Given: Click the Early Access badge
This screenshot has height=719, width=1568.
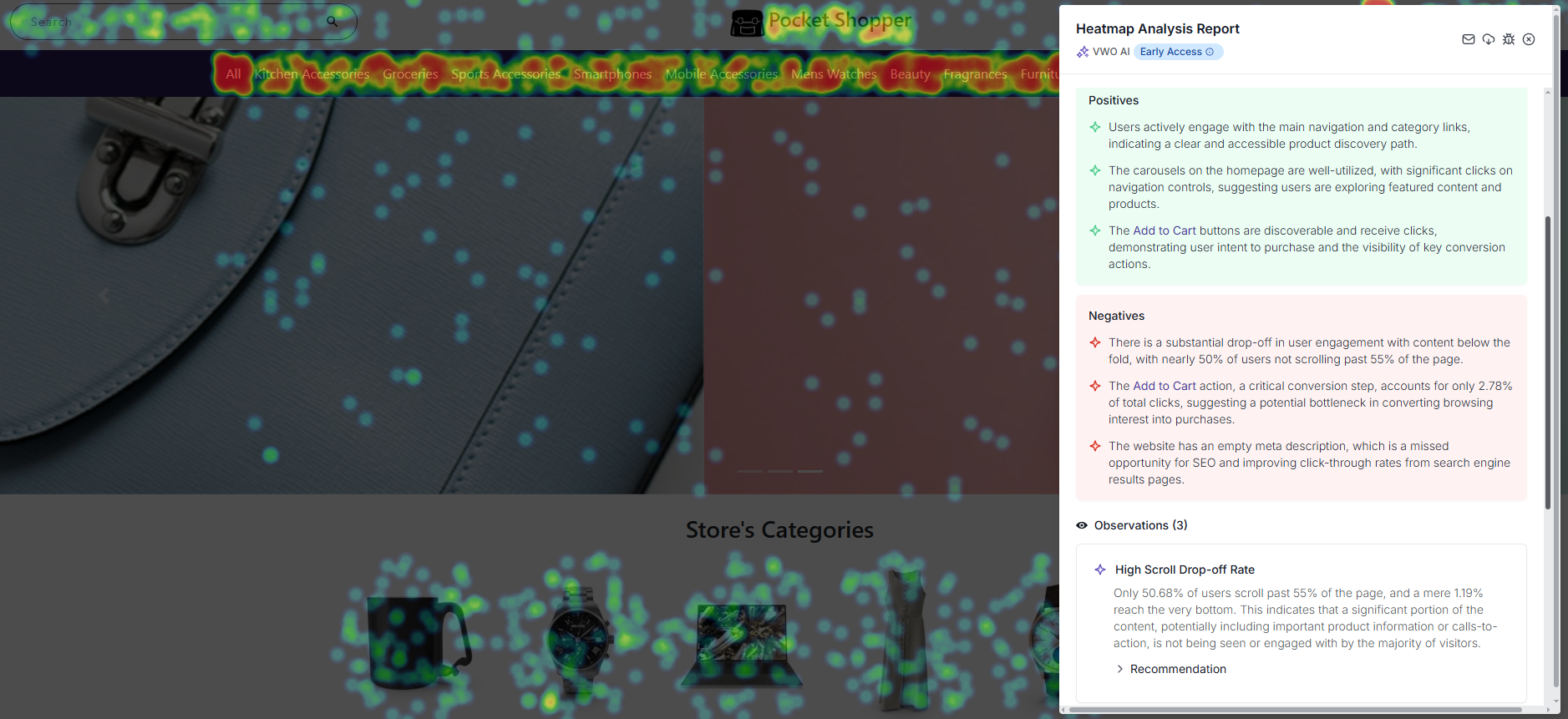Looking at the screenshot, I should click(1178, 52).
